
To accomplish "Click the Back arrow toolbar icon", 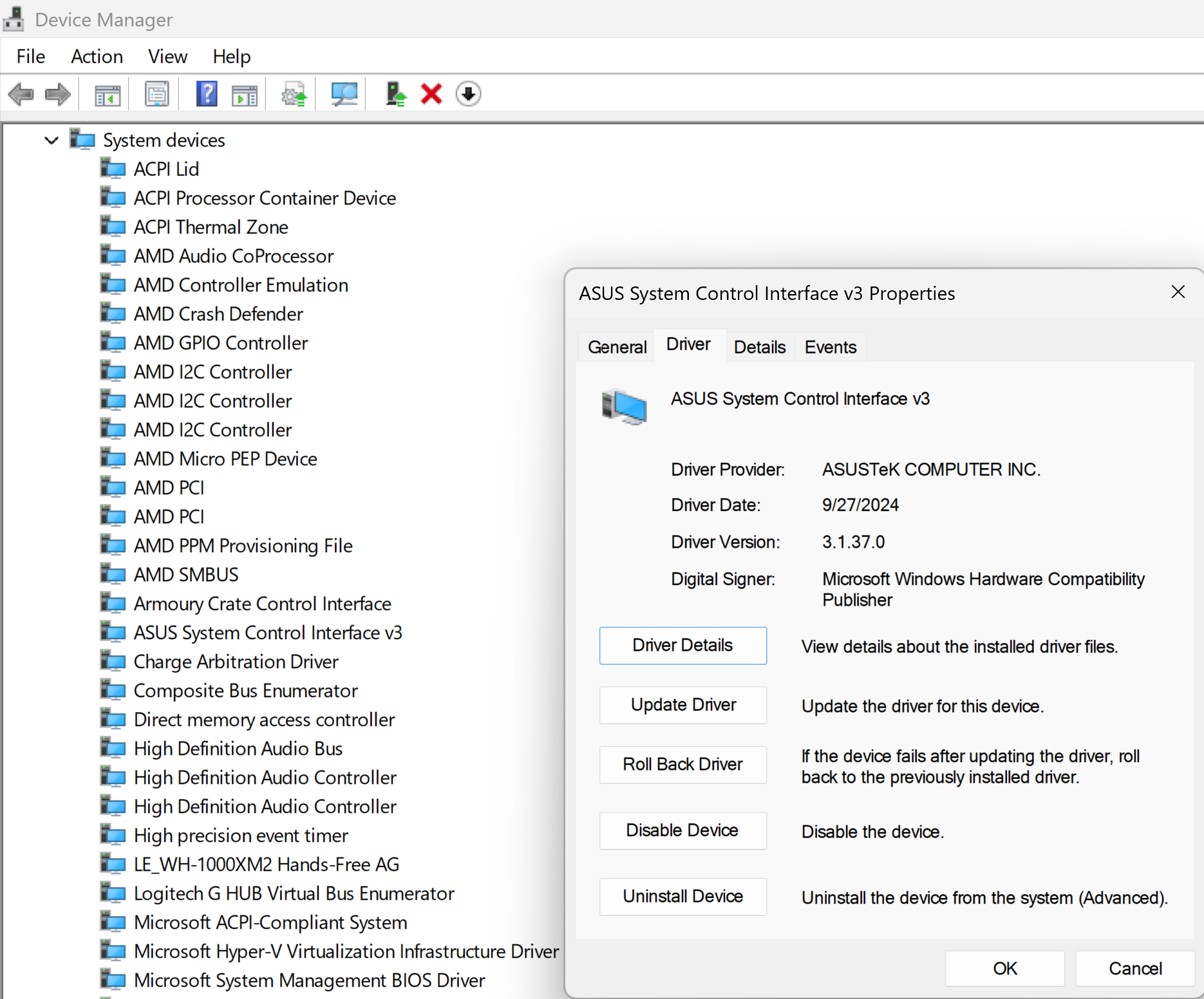I will (21, 95).
